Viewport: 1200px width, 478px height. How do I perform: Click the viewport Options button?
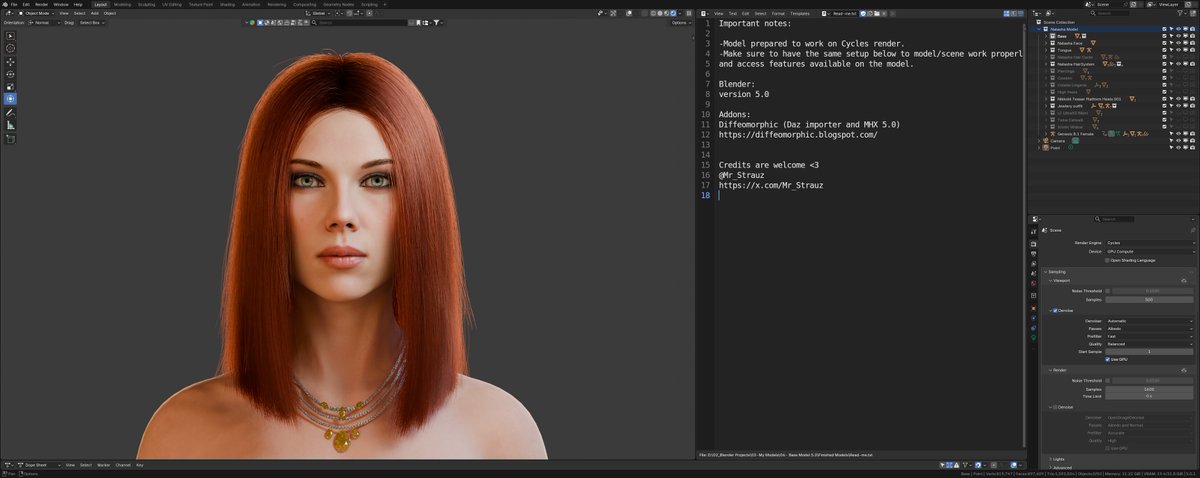[x=682, y=22]
